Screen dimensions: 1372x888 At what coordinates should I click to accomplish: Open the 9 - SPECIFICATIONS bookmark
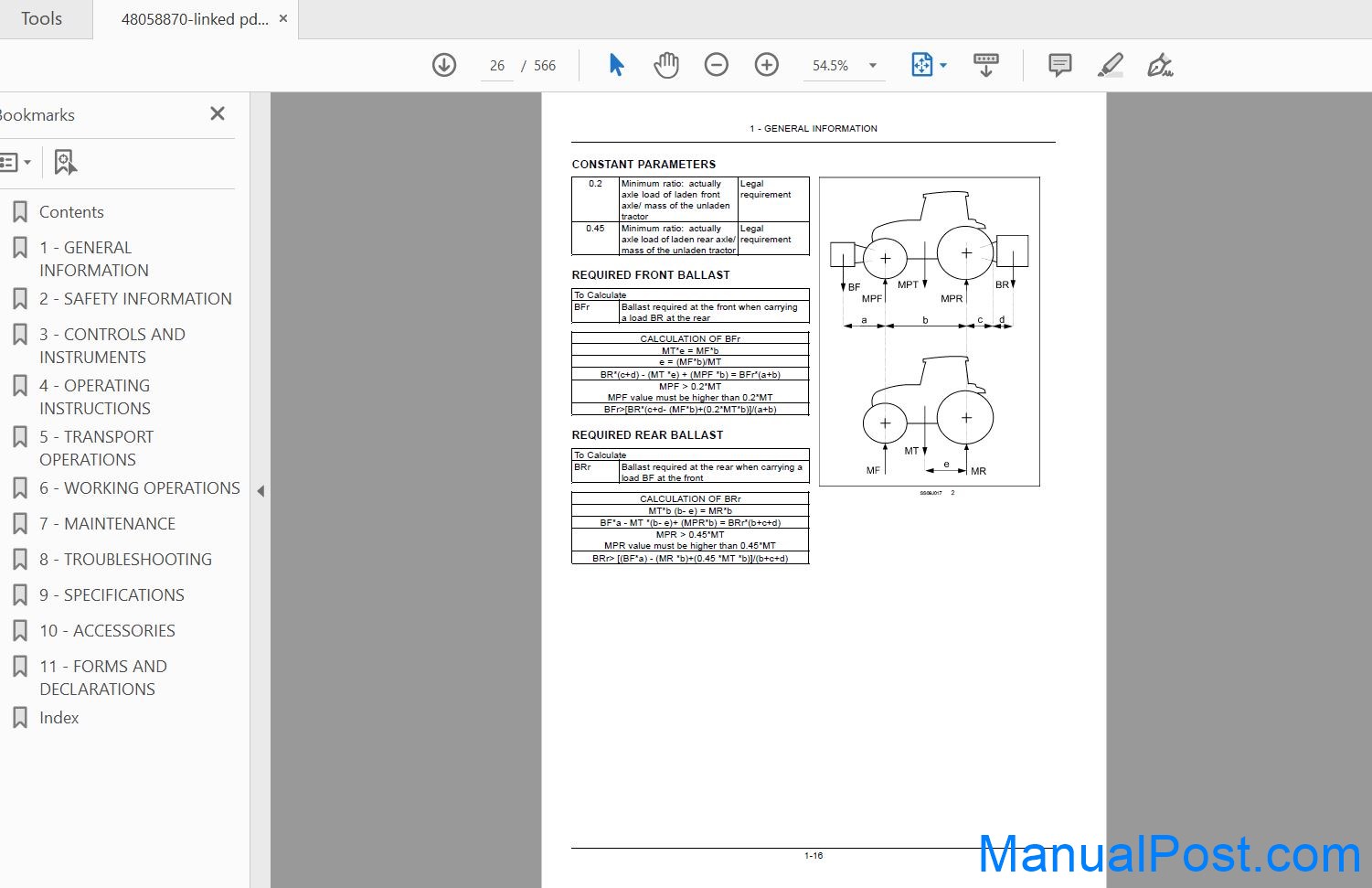click(112, 595)
